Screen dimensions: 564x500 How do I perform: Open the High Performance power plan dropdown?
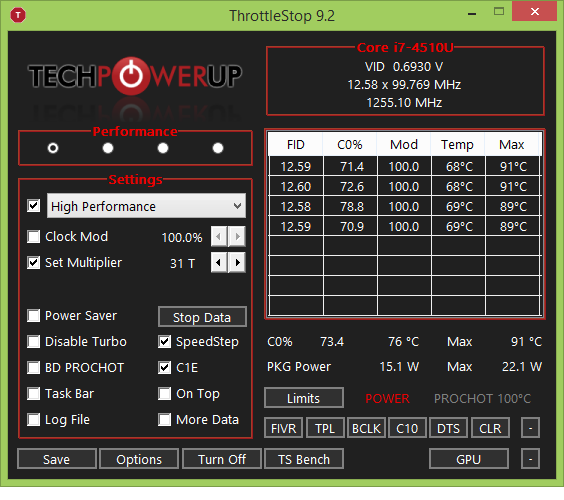146,206
